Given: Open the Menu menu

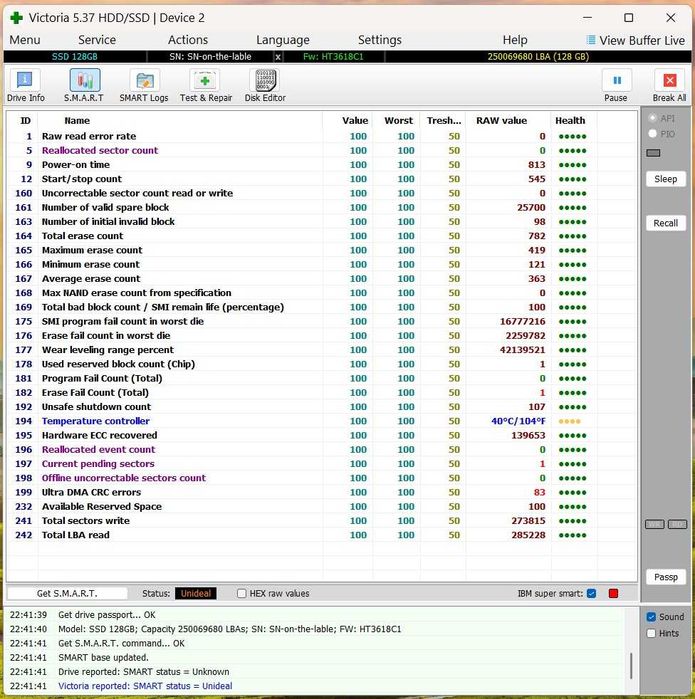Looking at the screenshot, I should (x=25, y=40).
